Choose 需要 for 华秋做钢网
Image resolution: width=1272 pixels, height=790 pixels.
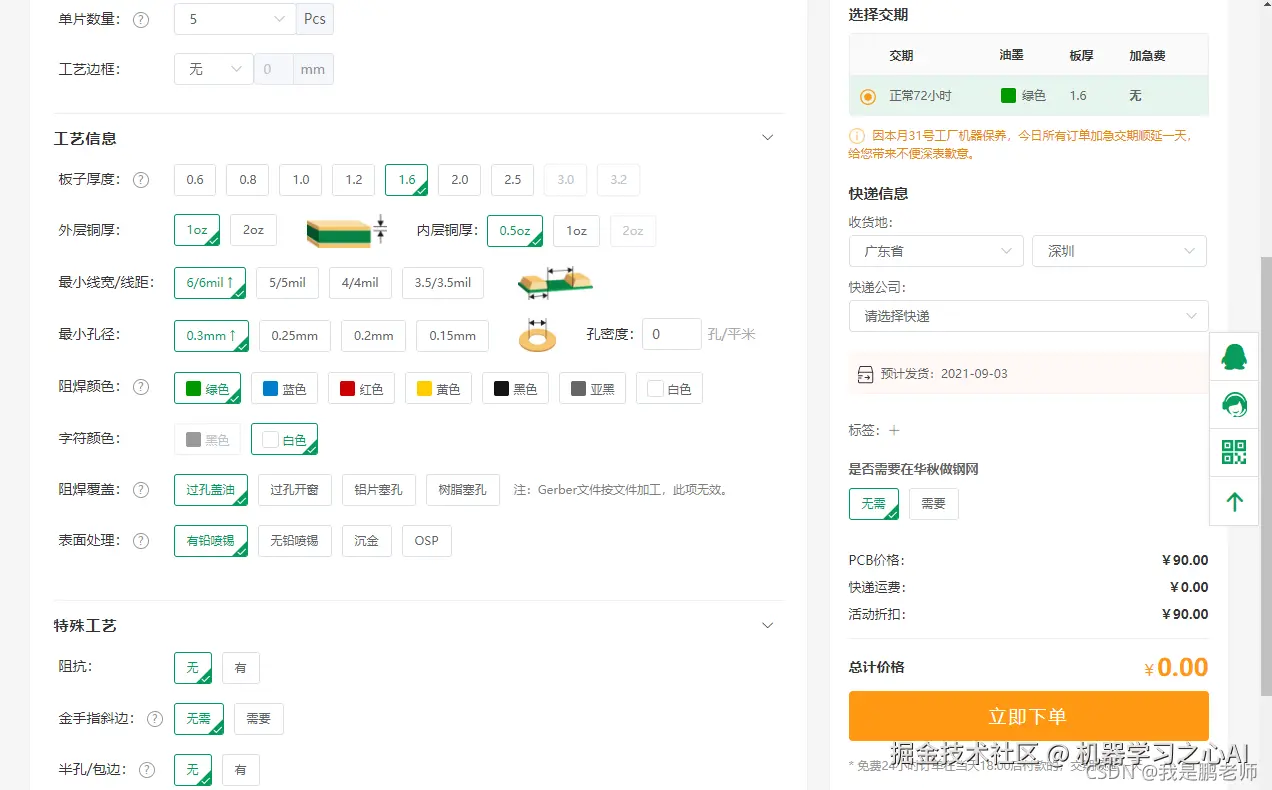click(x=933, y=504)
